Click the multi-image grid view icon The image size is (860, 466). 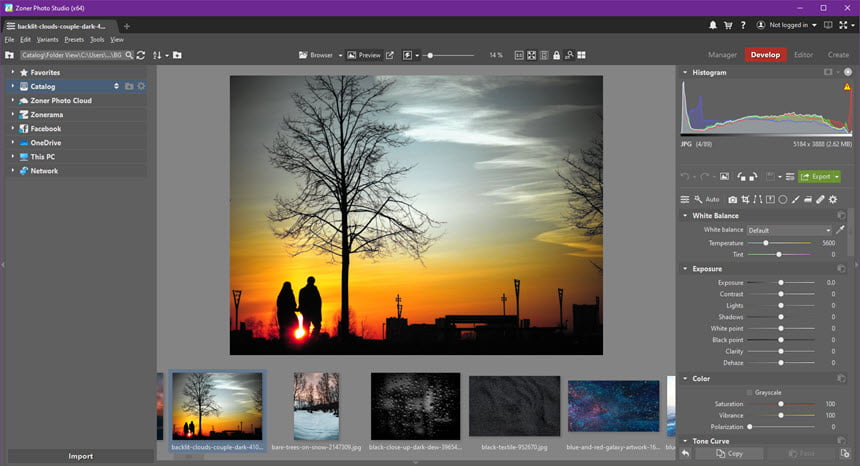point(581,55)
